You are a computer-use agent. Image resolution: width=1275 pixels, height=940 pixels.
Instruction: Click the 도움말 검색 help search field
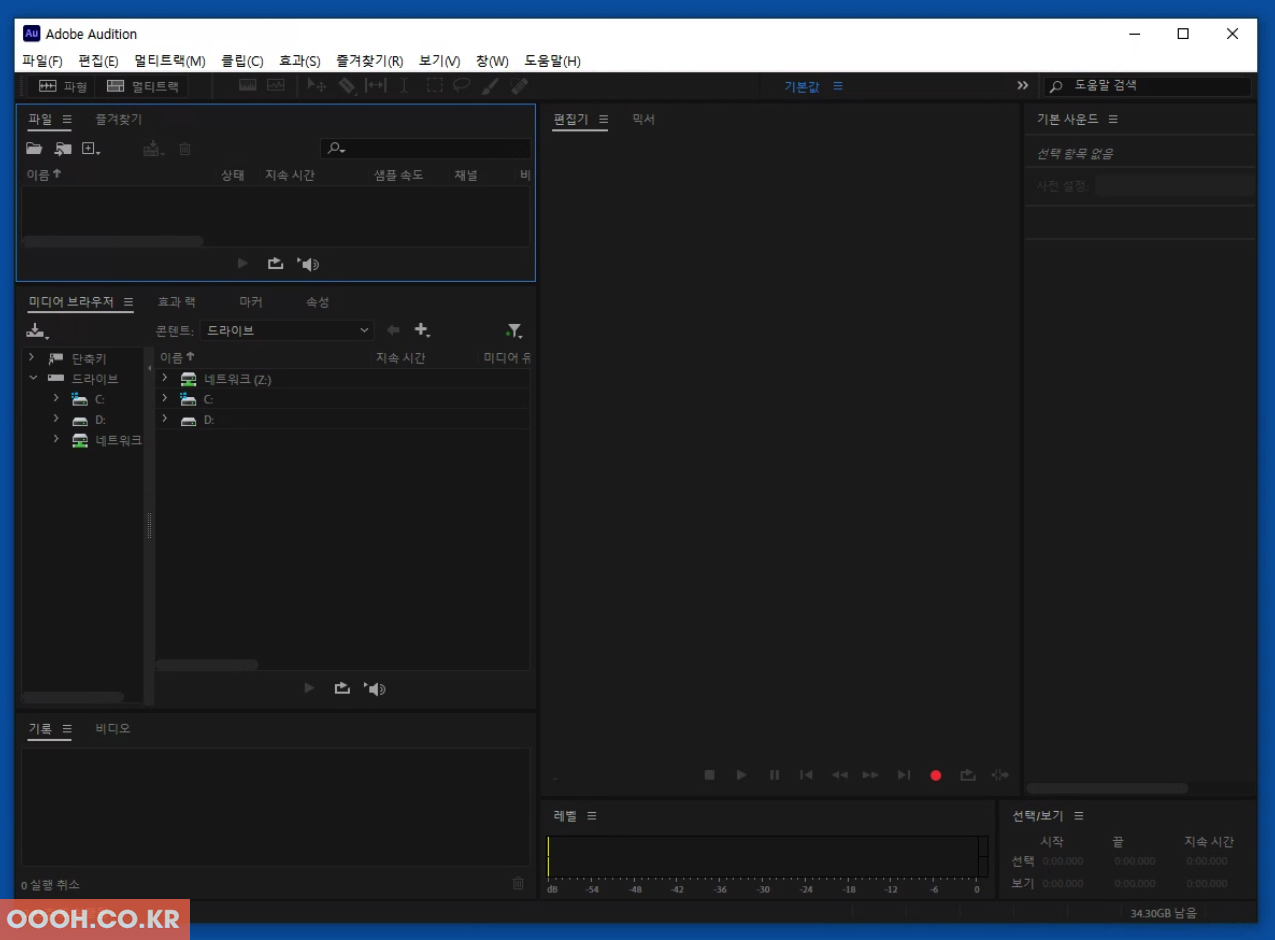click(x=1149, y=86)
